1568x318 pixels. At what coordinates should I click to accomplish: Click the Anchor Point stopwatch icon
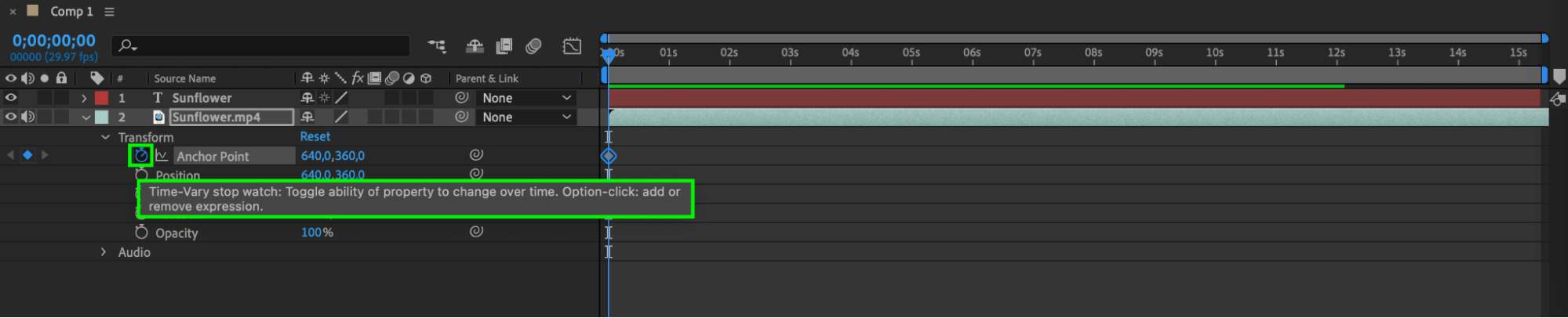(140, 155)
